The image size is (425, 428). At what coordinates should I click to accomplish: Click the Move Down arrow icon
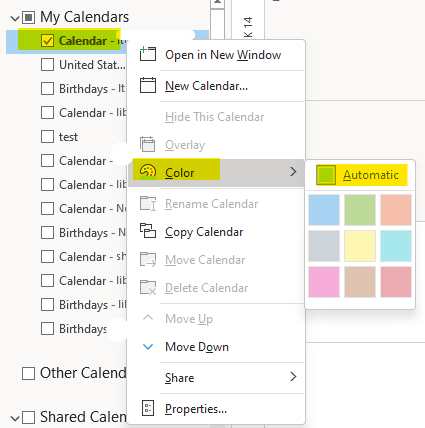click(x=148, y=347)
